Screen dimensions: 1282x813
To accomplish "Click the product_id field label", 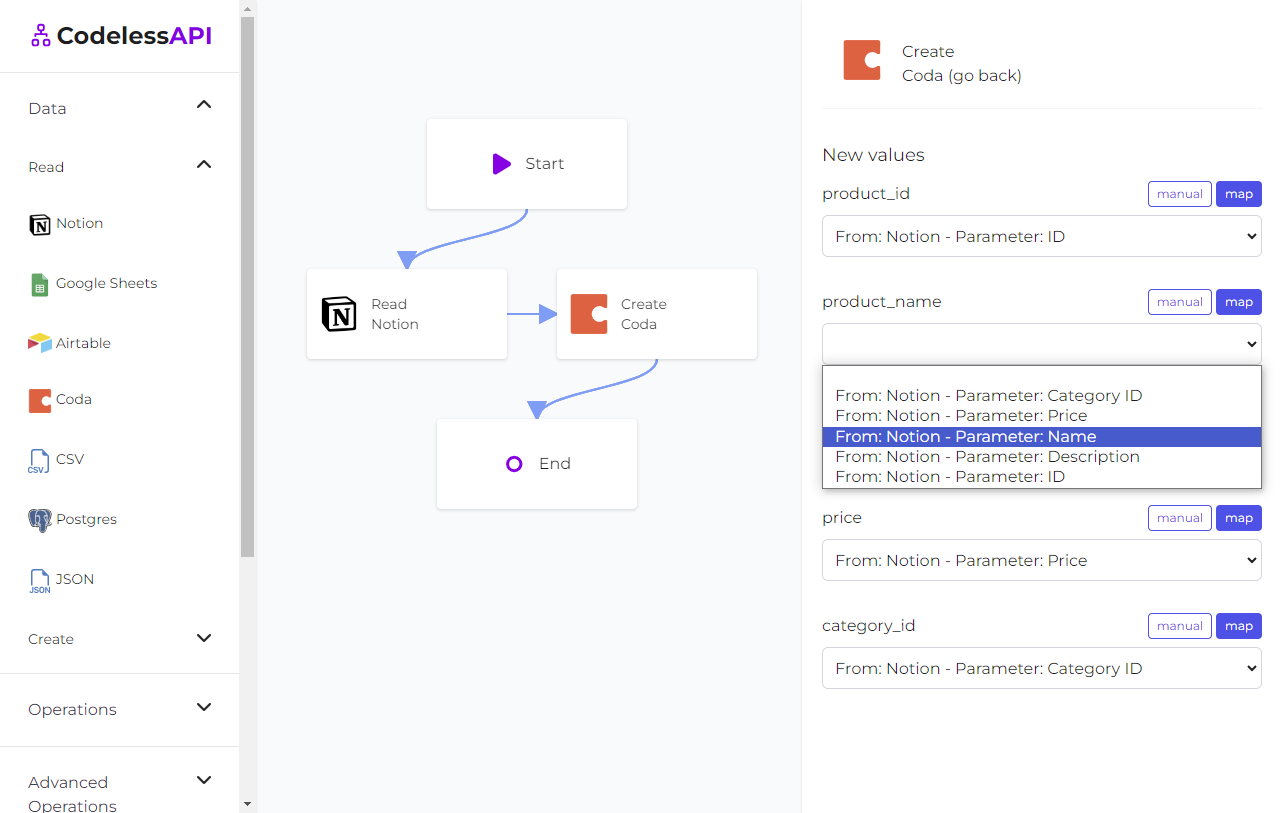I will (x=866, y=194).
